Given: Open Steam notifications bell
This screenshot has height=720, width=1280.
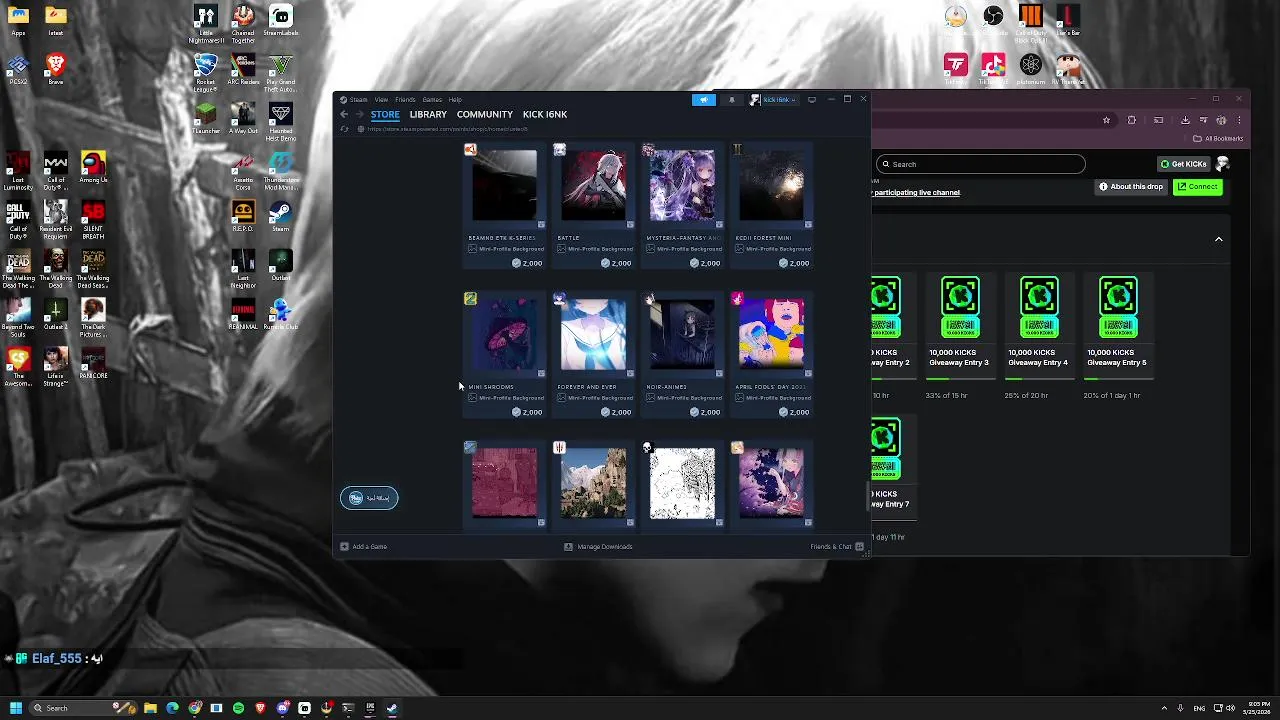Looking at the screenshot, I should point(731,100).
